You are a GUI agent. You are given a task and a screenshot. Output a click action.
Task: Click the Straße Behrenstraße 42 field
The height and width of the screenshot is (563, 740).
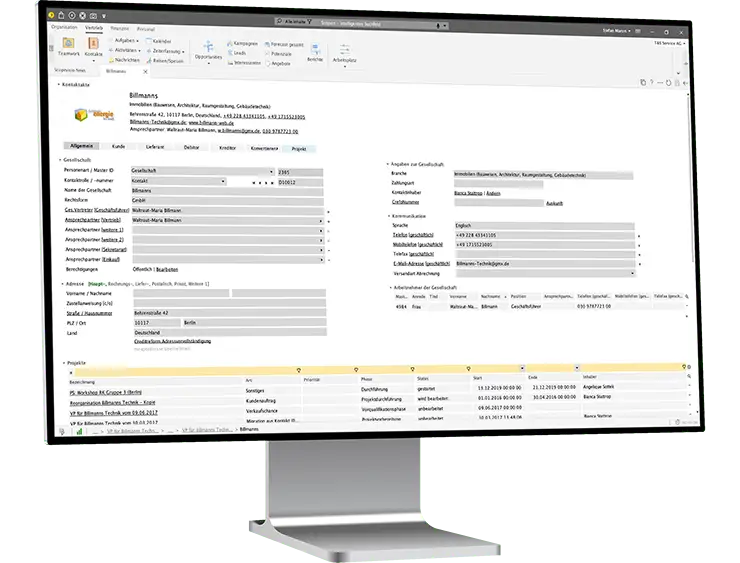point(229,313)
